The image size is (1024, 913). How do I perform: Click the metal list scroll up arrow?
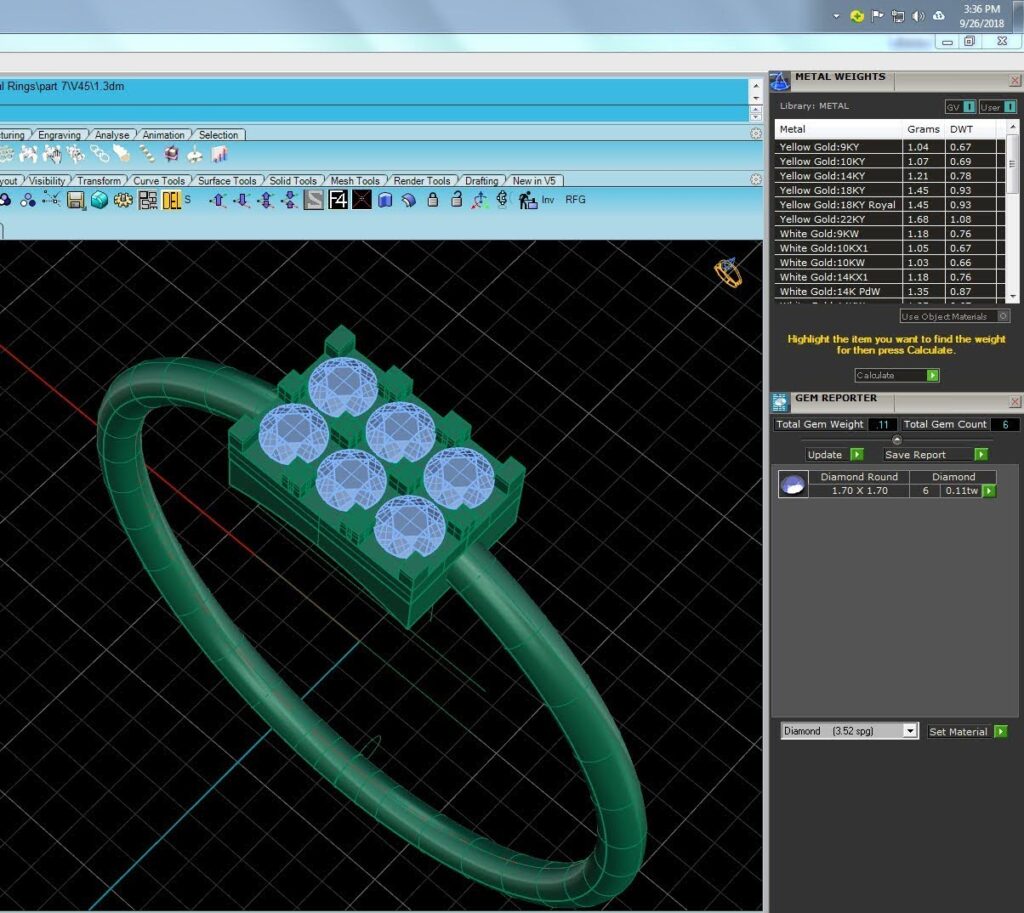click(x=1013, y=126)
